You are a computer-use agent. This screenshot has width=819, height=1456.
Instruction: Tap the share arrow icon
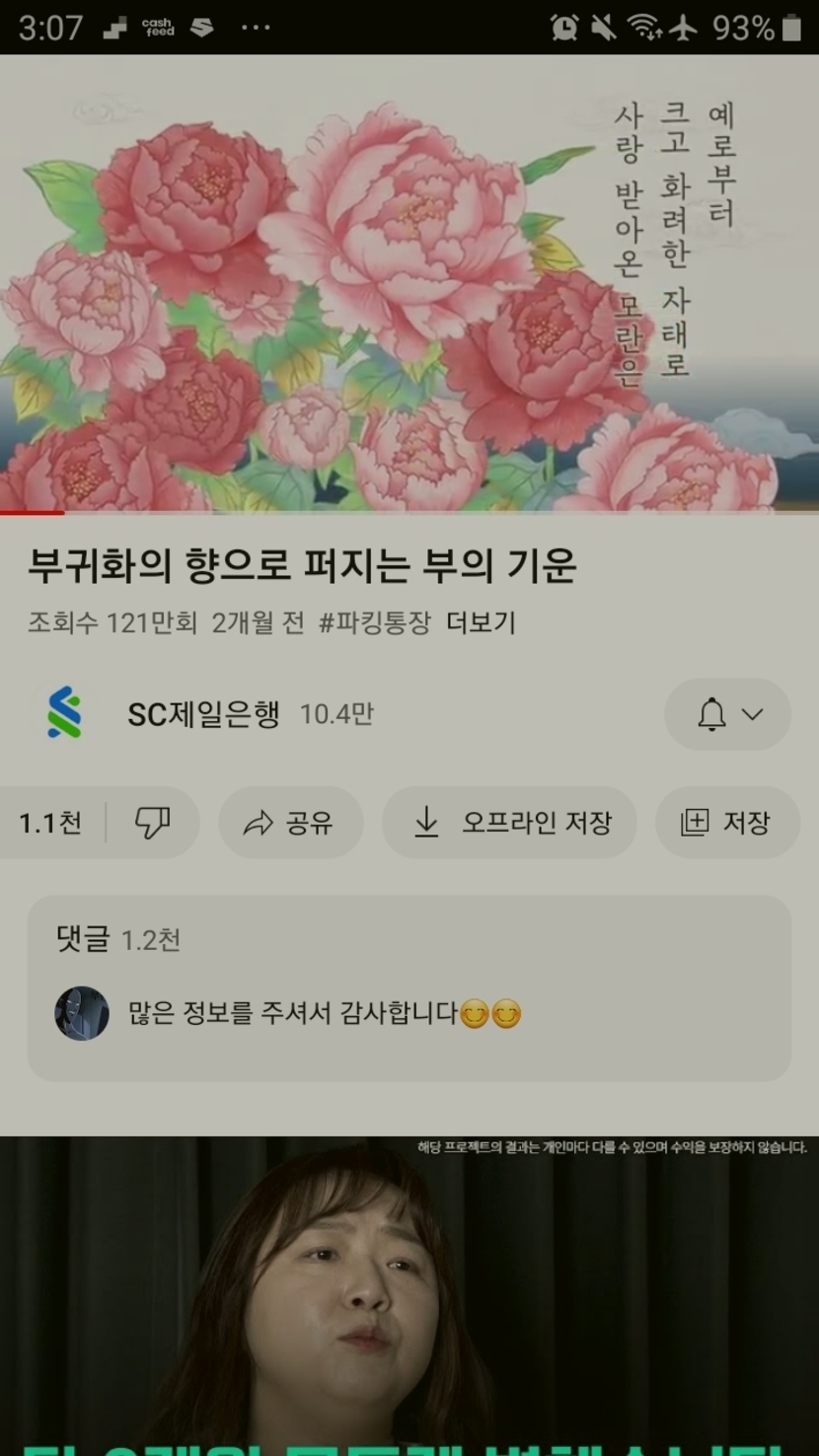(258, 823)
